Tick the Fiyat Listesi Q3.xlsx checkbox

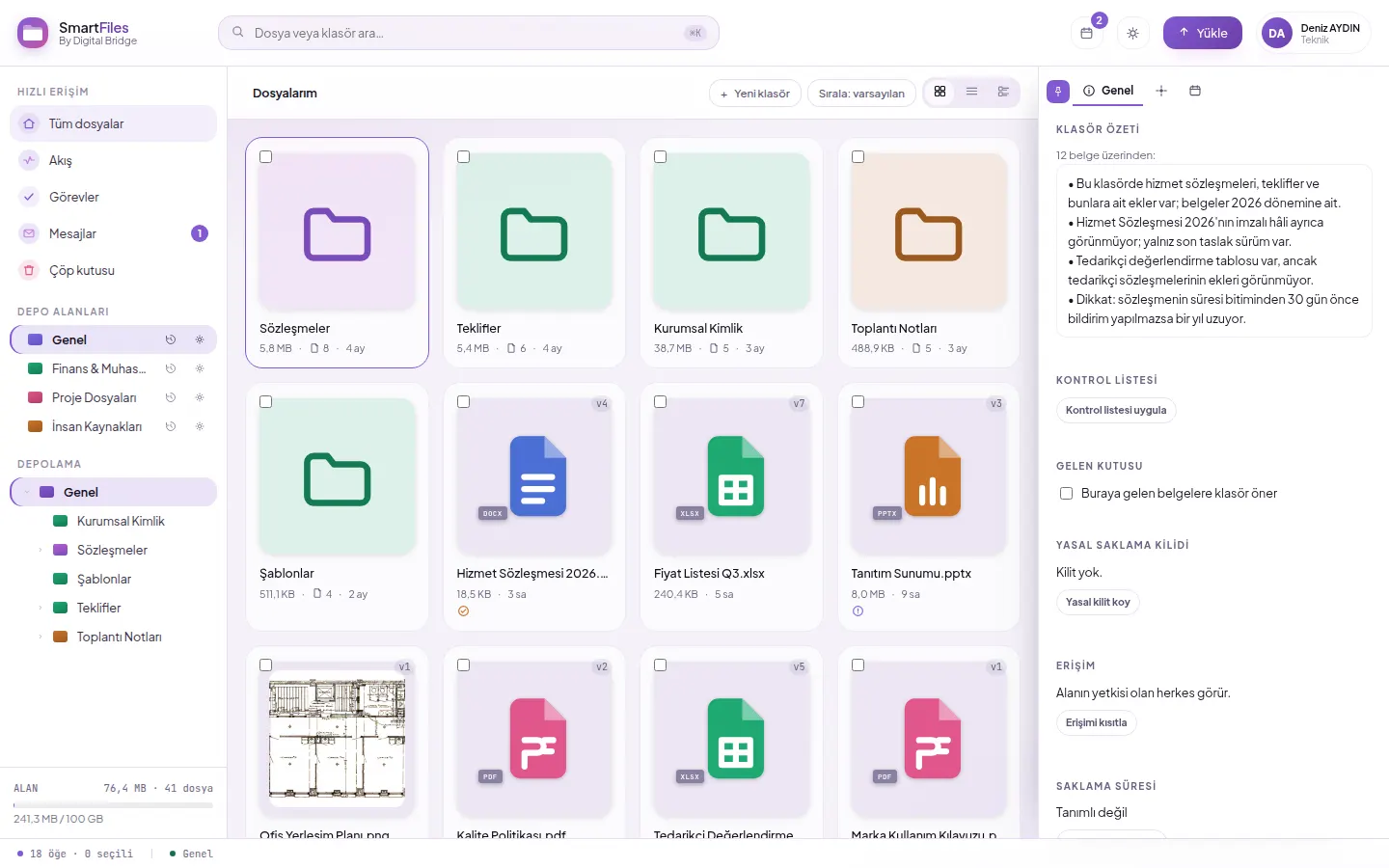click(x=660, y=402)
